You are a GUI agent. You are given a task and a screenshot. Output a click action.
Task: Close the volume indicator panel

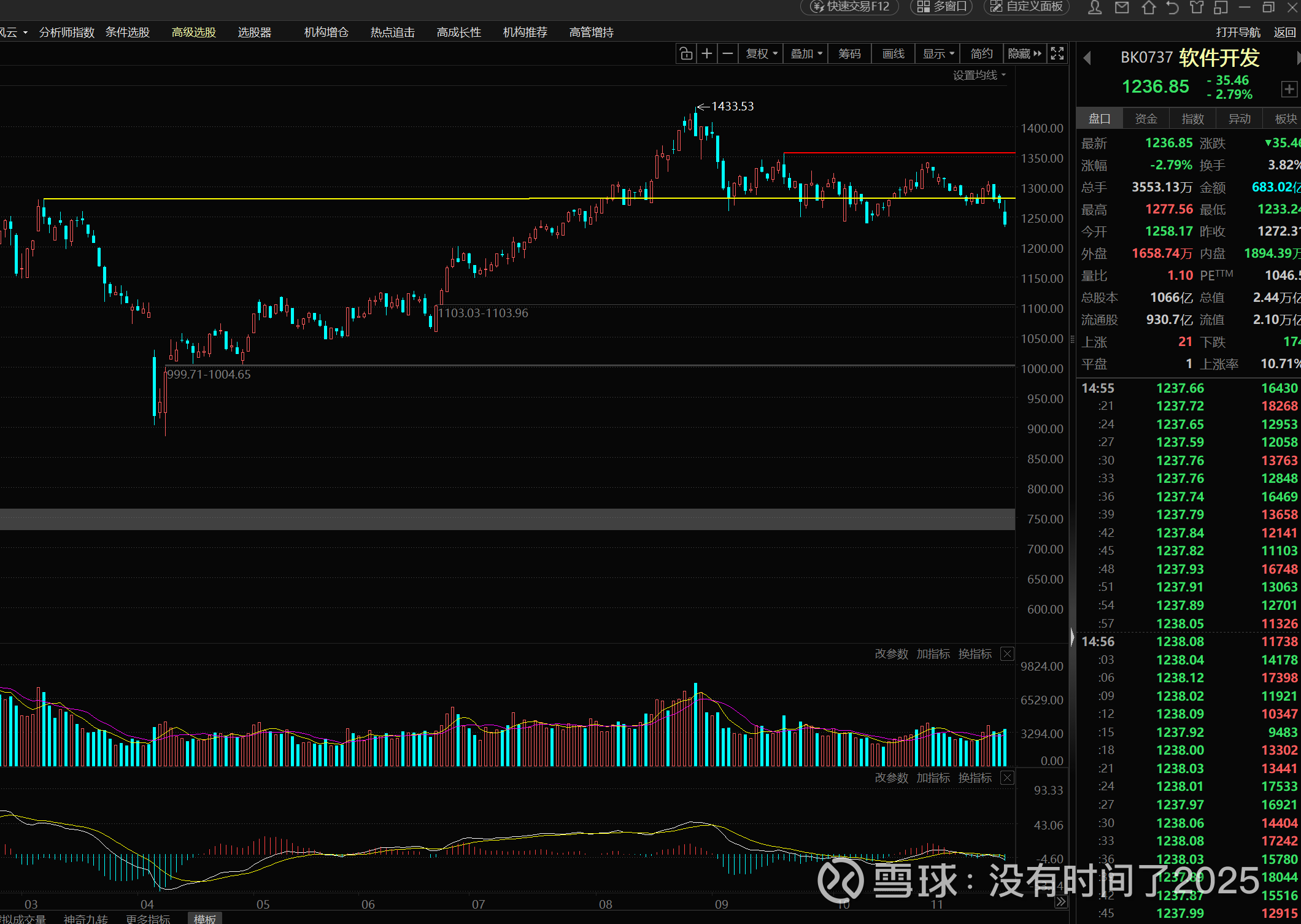pyautogui.click(x=1007, y=654)
